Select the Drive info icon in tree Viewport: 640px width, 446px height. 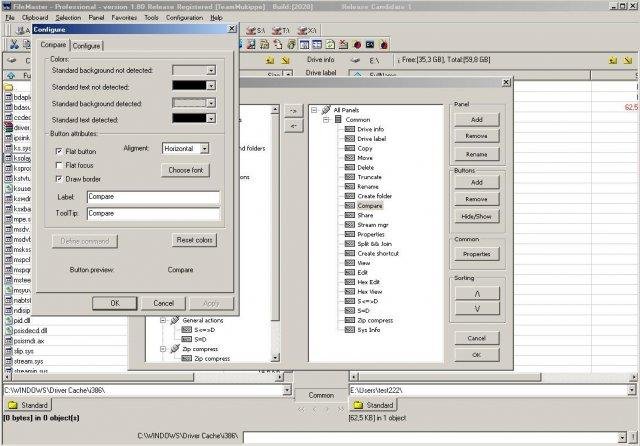pos(351,129)
